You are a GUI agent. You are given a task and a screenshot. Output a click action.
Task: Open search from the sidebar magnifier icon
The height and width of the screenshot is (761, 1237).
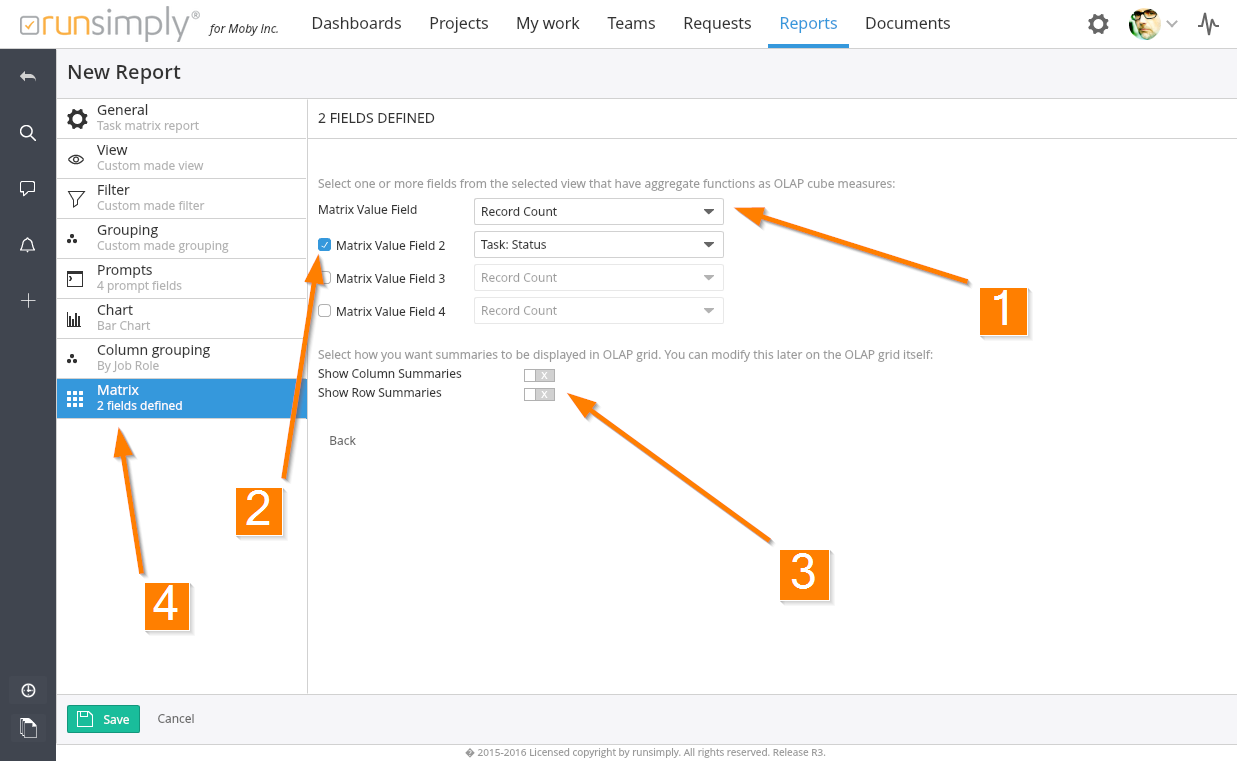point(28,133)
